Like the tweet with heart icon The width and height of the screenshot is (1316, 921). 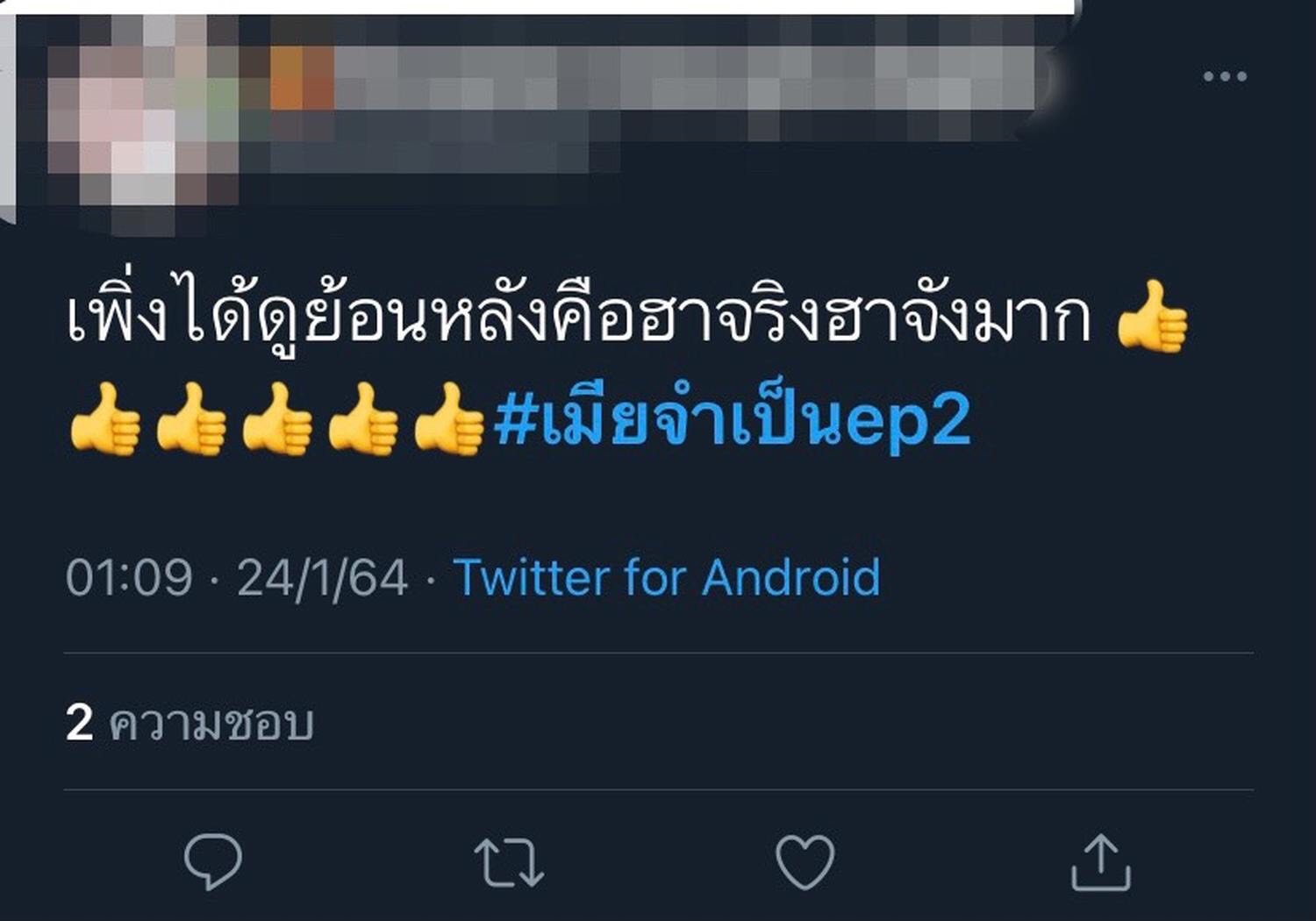(805, 862)
